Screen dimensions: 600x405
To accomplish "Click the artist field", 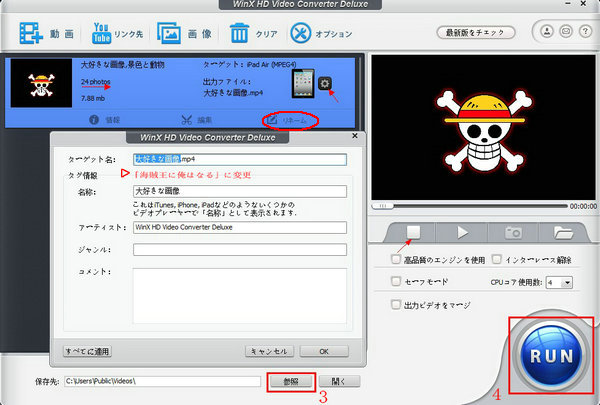I will (240, 227).
